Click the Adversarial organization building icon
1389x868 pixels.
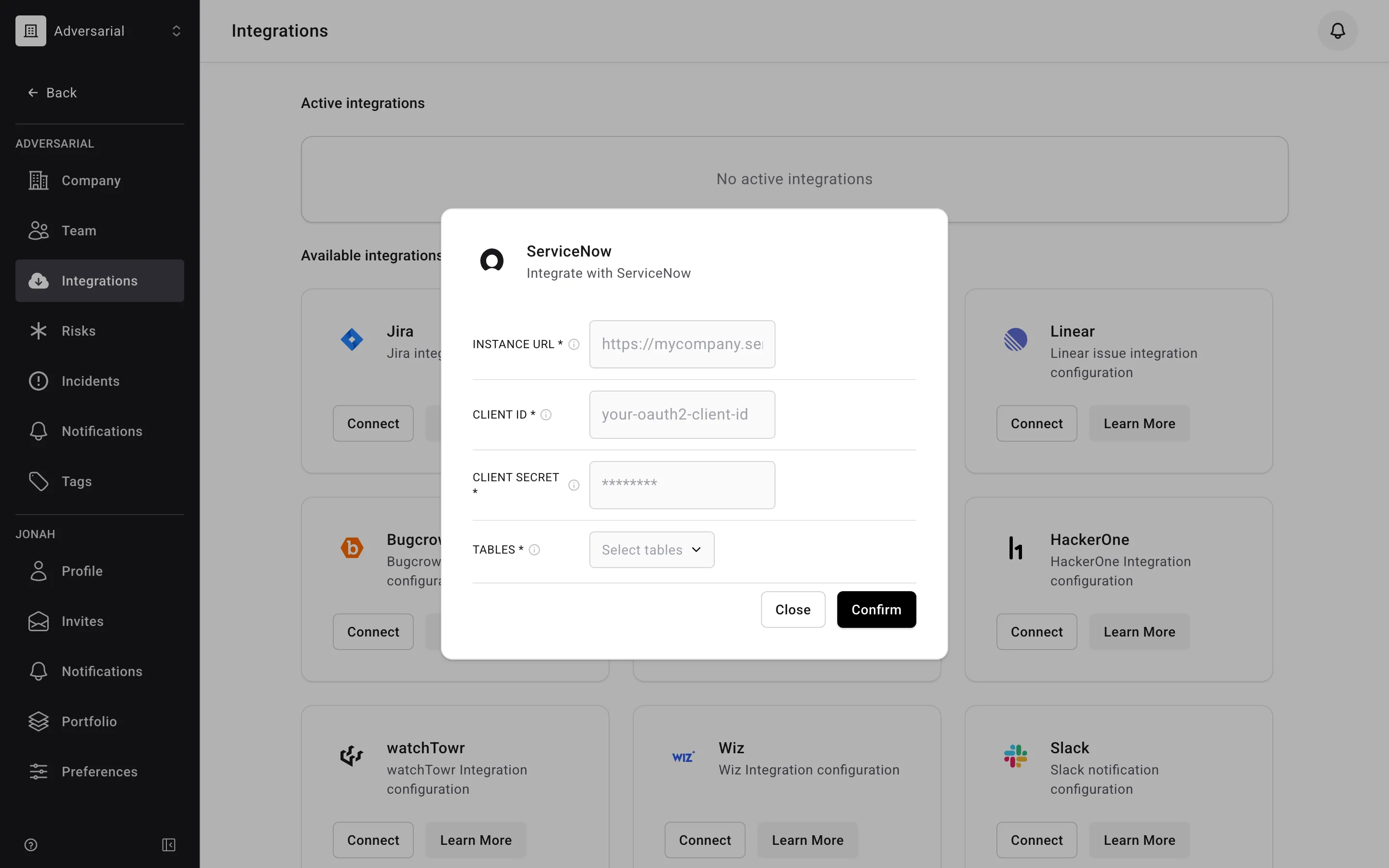(x=31, y=31)
